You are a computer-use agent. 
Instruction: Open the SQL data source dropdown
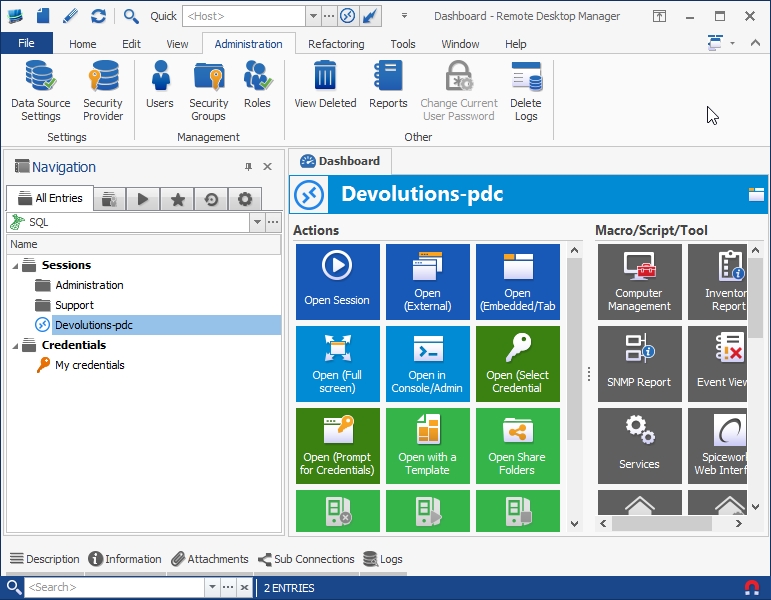coord(257,222)
